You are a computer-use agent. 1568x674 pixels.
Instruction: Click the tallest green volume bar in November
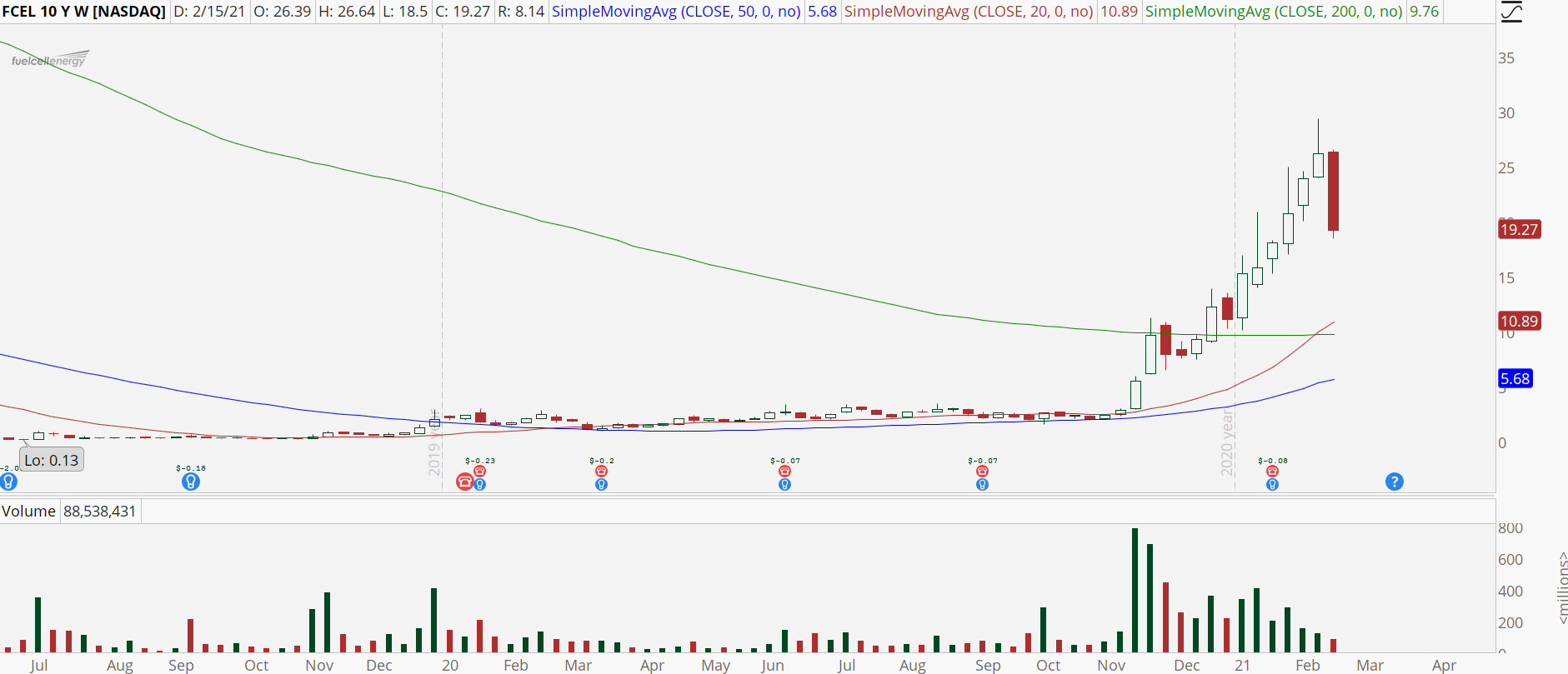tap(1135, 590)
